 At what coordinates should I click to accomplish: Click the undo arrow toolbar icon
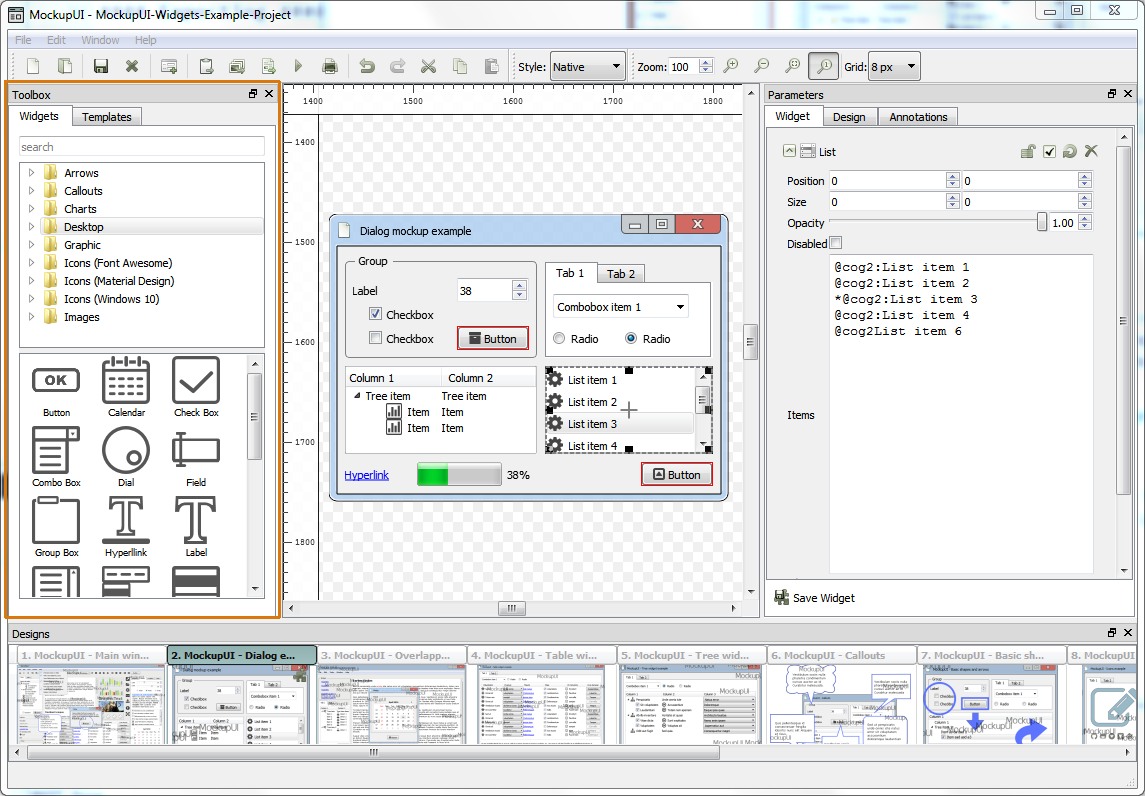pos(367,66)
